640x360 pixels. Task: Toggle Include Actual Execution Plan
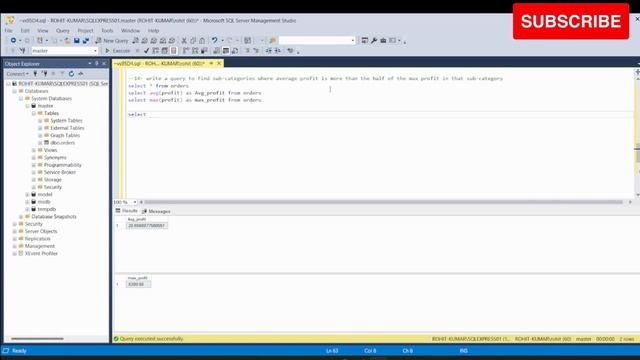(186, 51)
